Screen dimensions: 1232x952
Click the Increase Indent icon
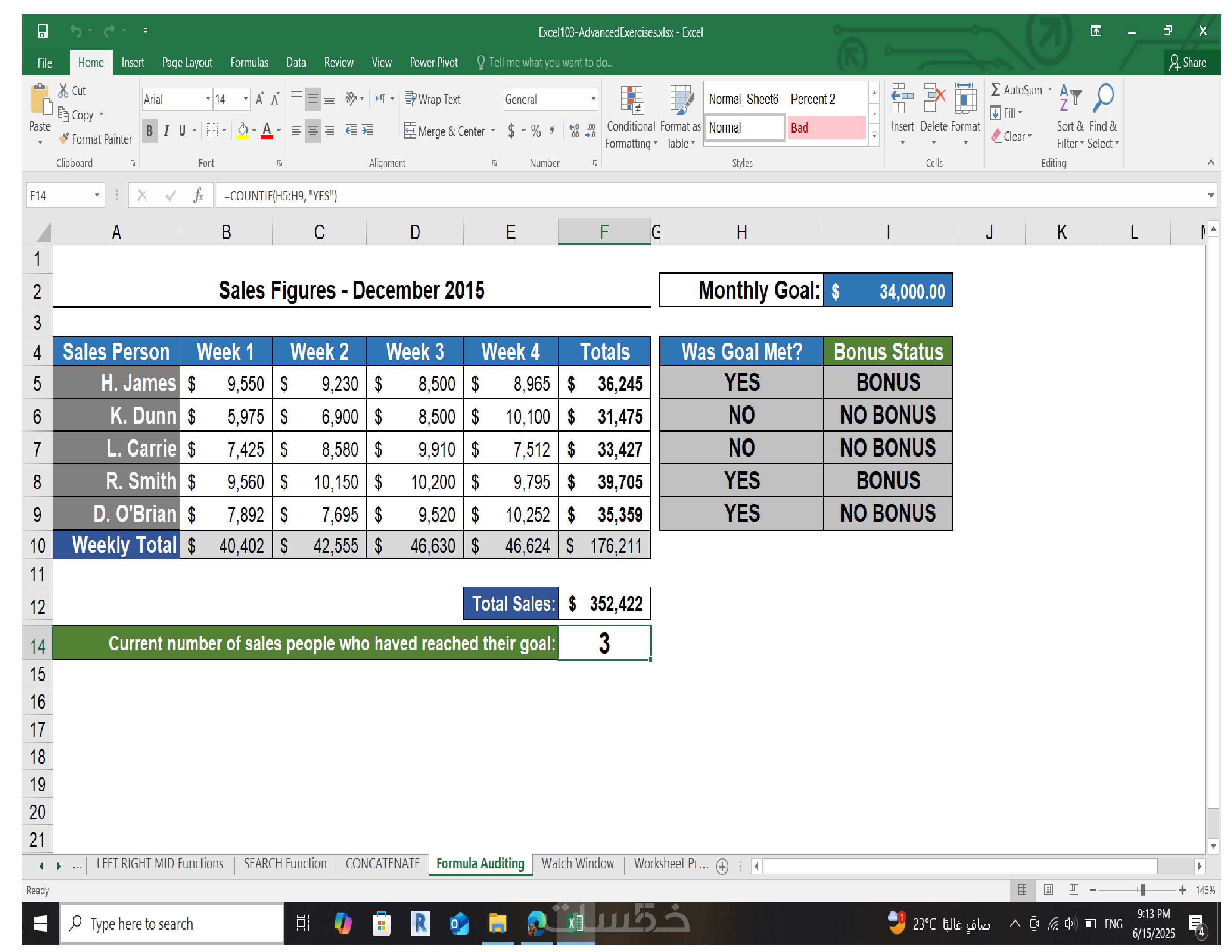[368, 131]
